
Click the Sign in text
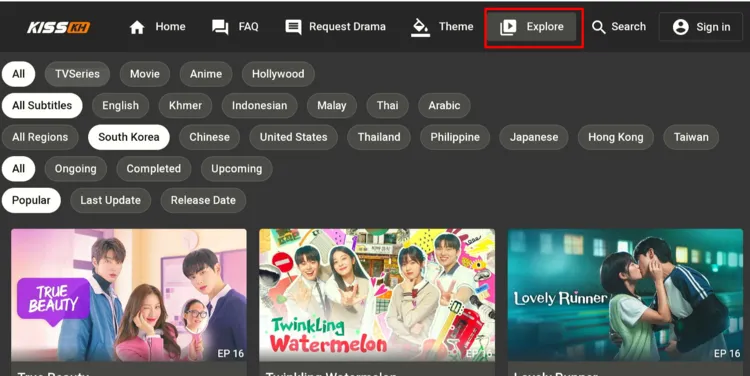[713, 27]
